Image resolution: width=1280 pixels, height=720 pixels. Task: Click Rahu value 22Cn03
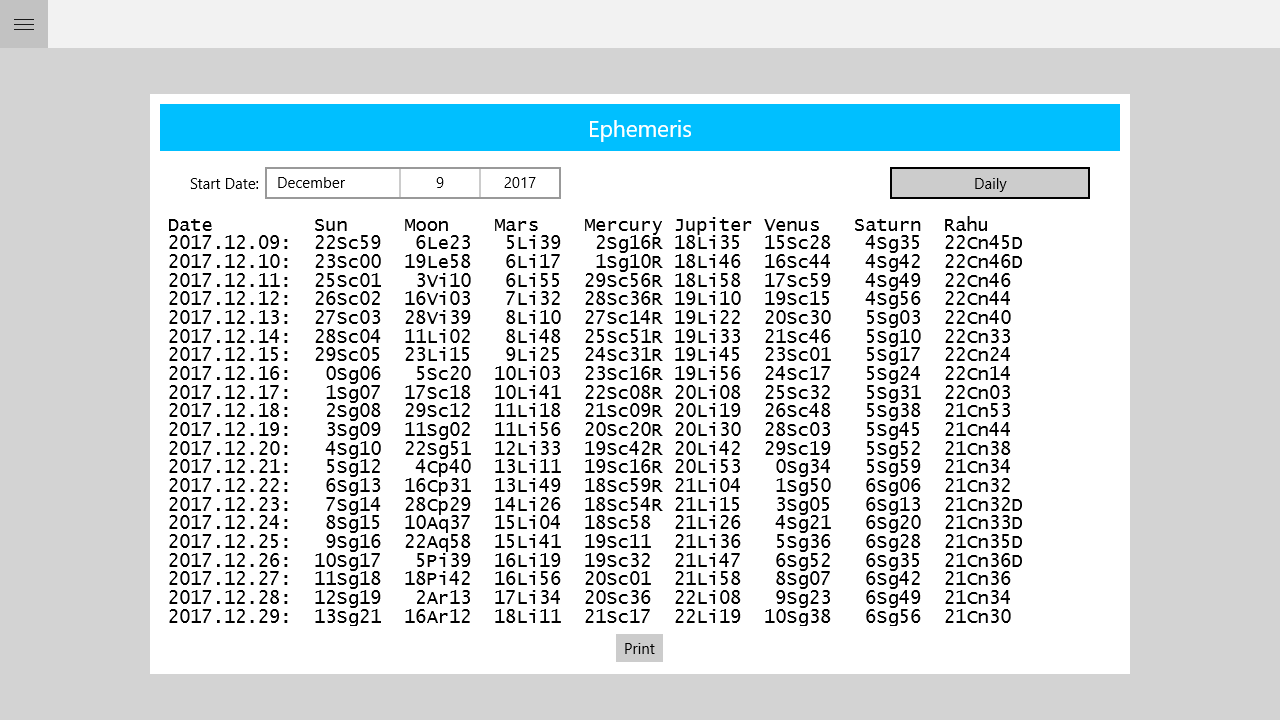[978, 393]
